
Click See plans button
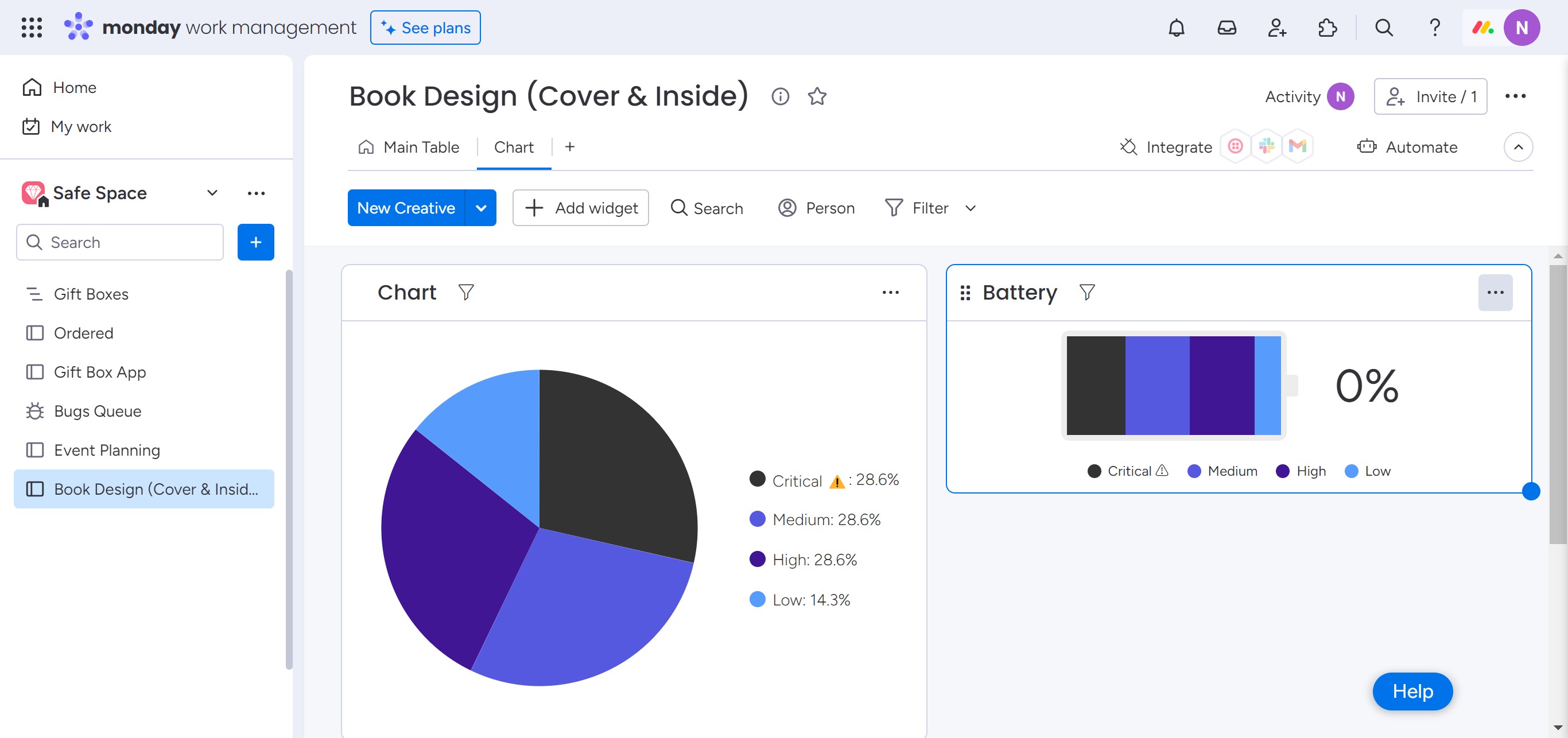pyautogui.click(x=425, y=28)
